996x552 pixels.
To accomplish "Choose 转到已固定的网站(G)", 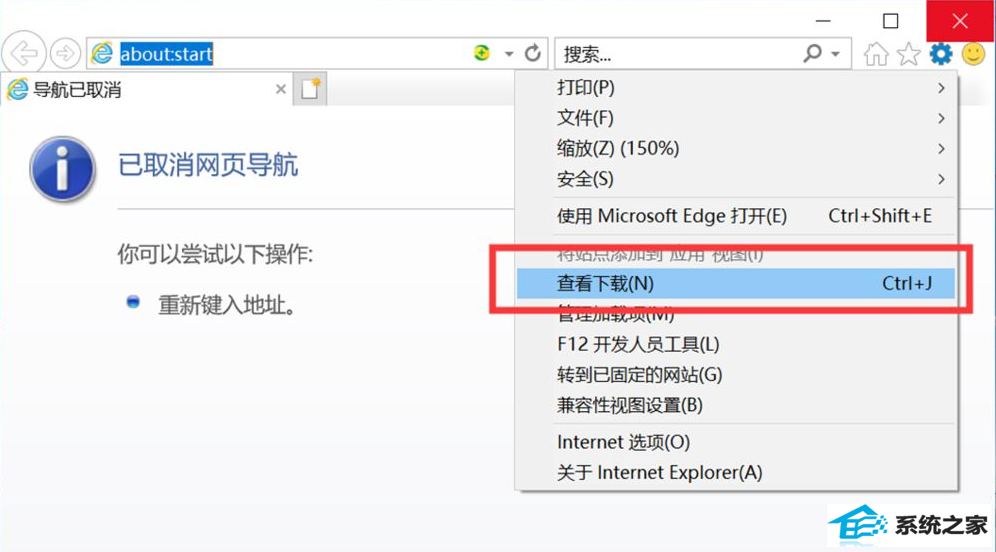I will (x=736, y=375).
